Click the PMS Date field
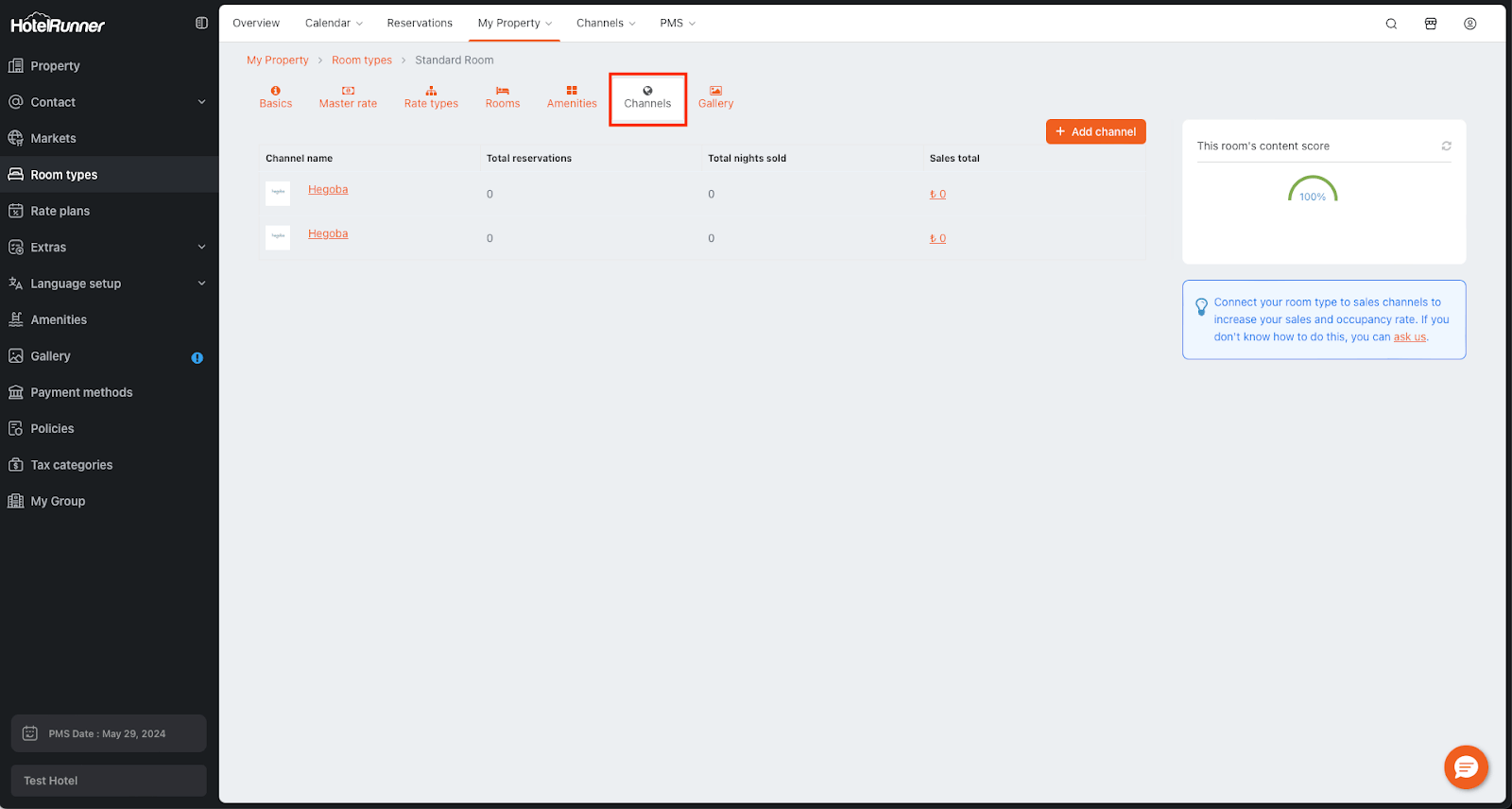 click(109, 733)
